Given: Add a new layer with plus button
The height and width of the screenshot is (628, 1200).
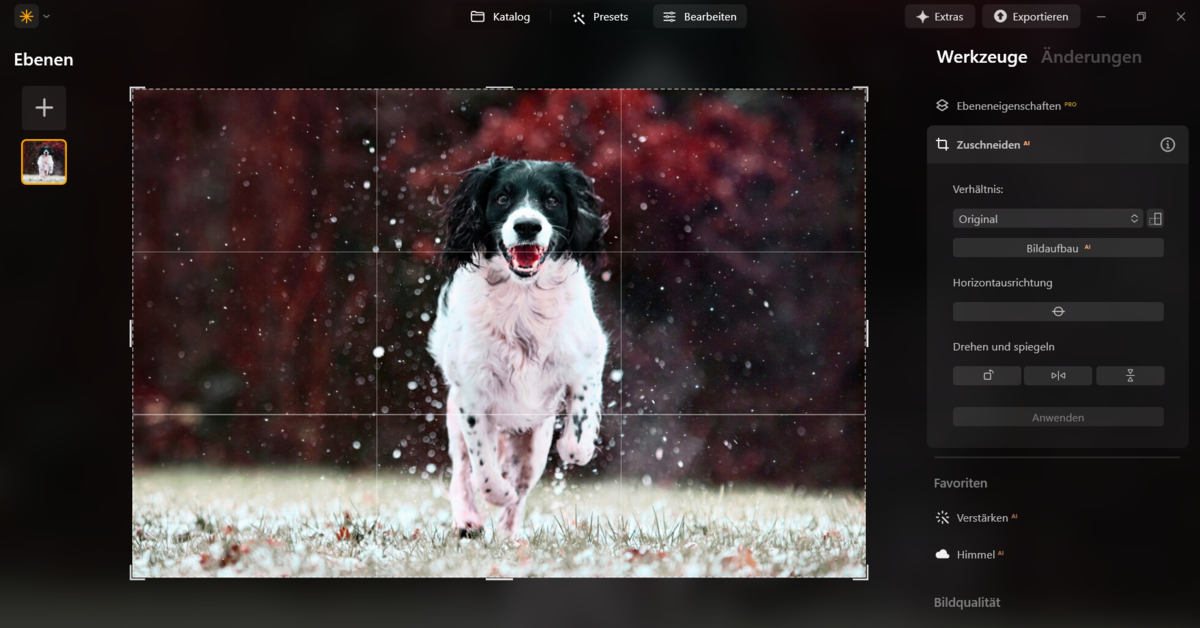Looking at the screenshot, I should [44, 107].
